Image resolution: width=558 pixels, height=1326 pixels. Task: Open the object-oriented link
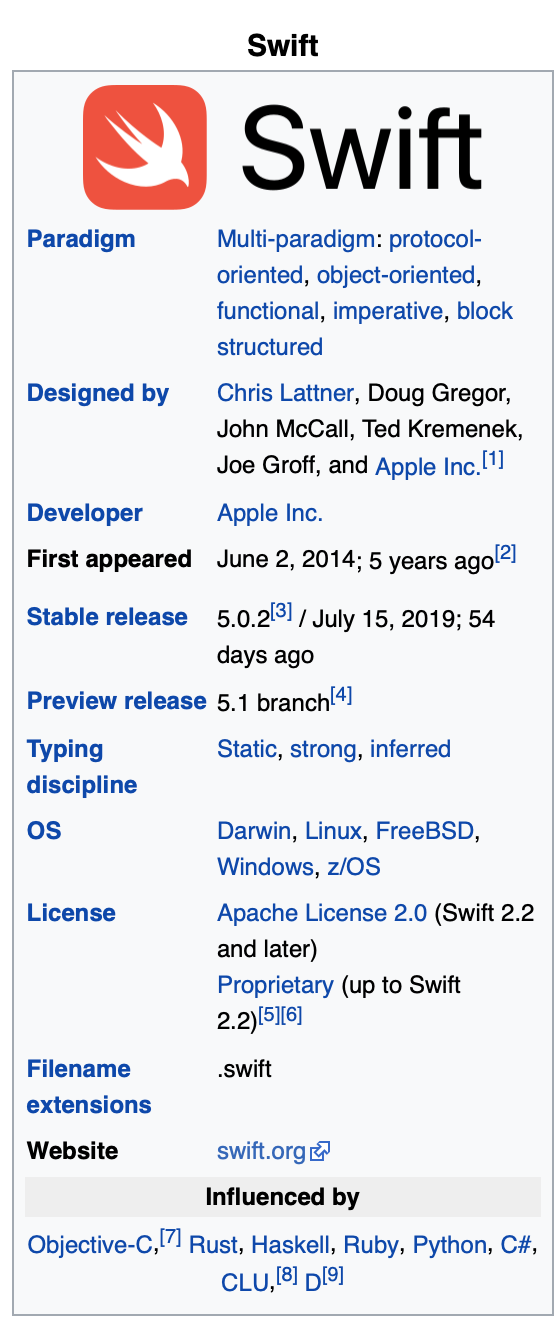point(397,275)
